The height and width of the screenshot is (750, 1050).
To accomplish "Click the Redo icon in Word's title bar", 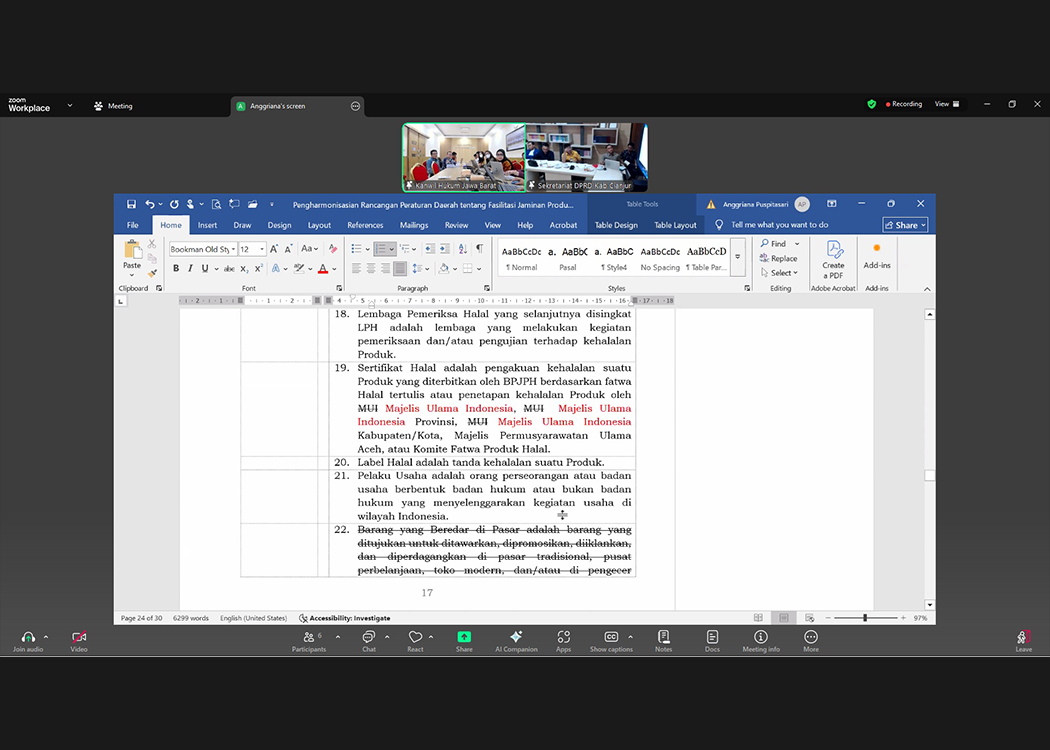I will pyautogui.click(x=174, y=204).
